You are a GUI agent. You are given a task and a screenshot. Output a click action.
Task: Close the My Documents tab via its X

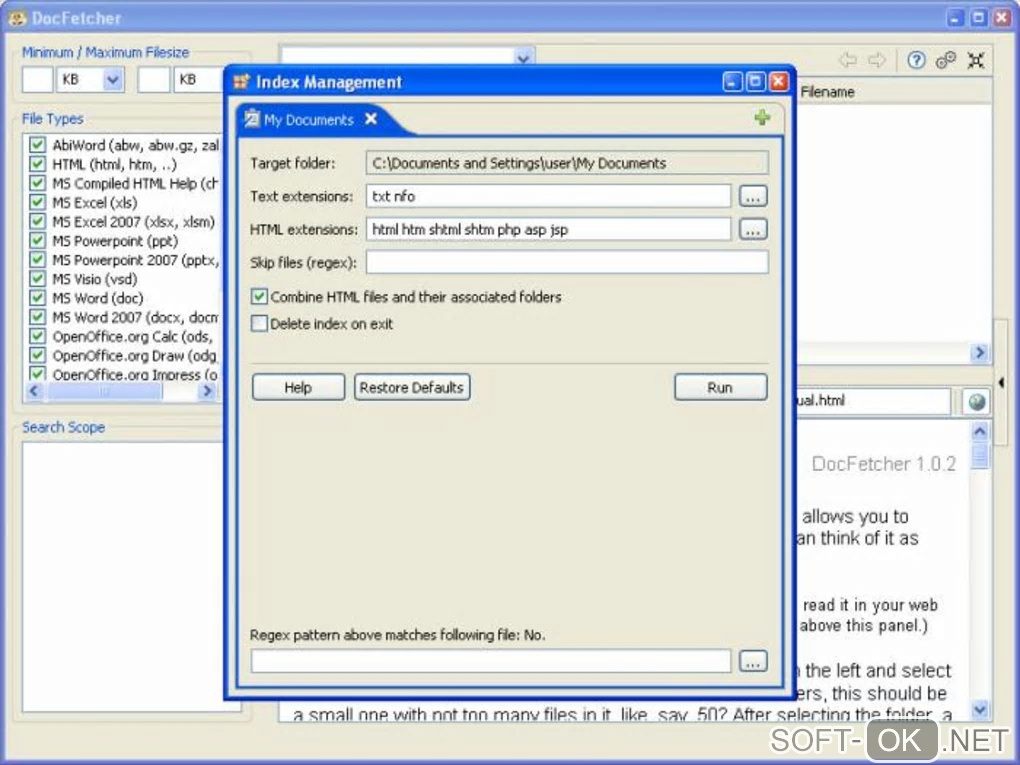tap(371, 119)
